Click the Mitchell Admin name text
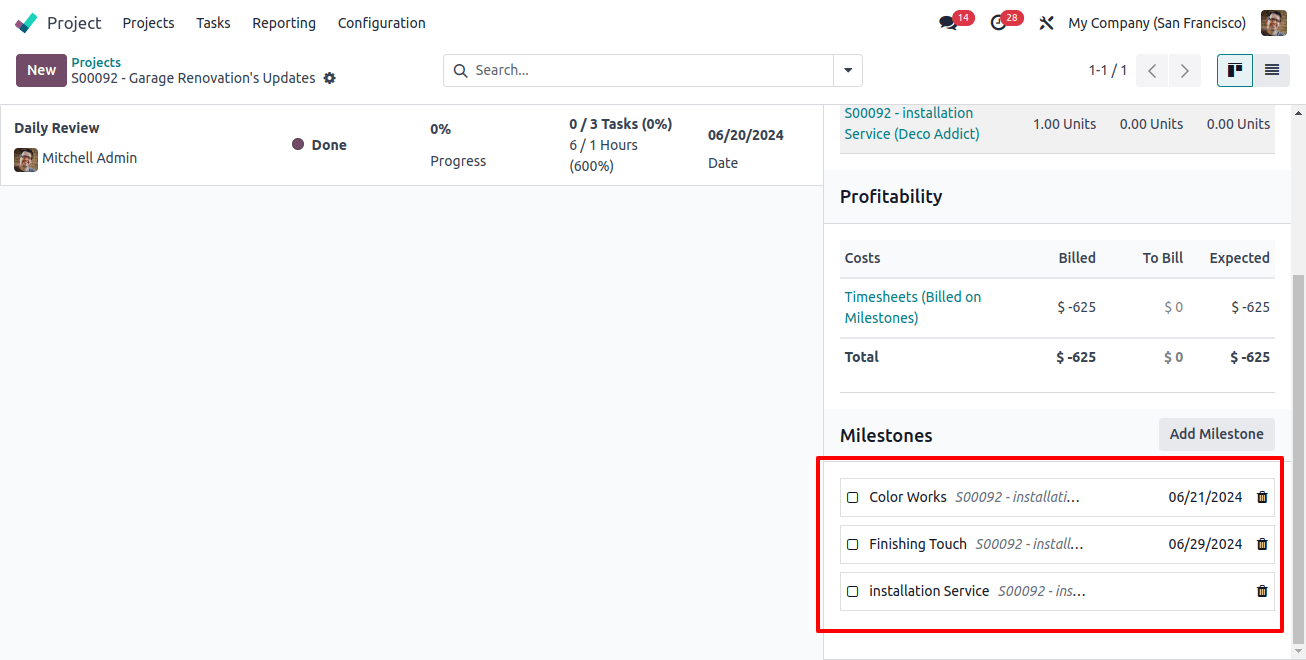 pos(90,158)
